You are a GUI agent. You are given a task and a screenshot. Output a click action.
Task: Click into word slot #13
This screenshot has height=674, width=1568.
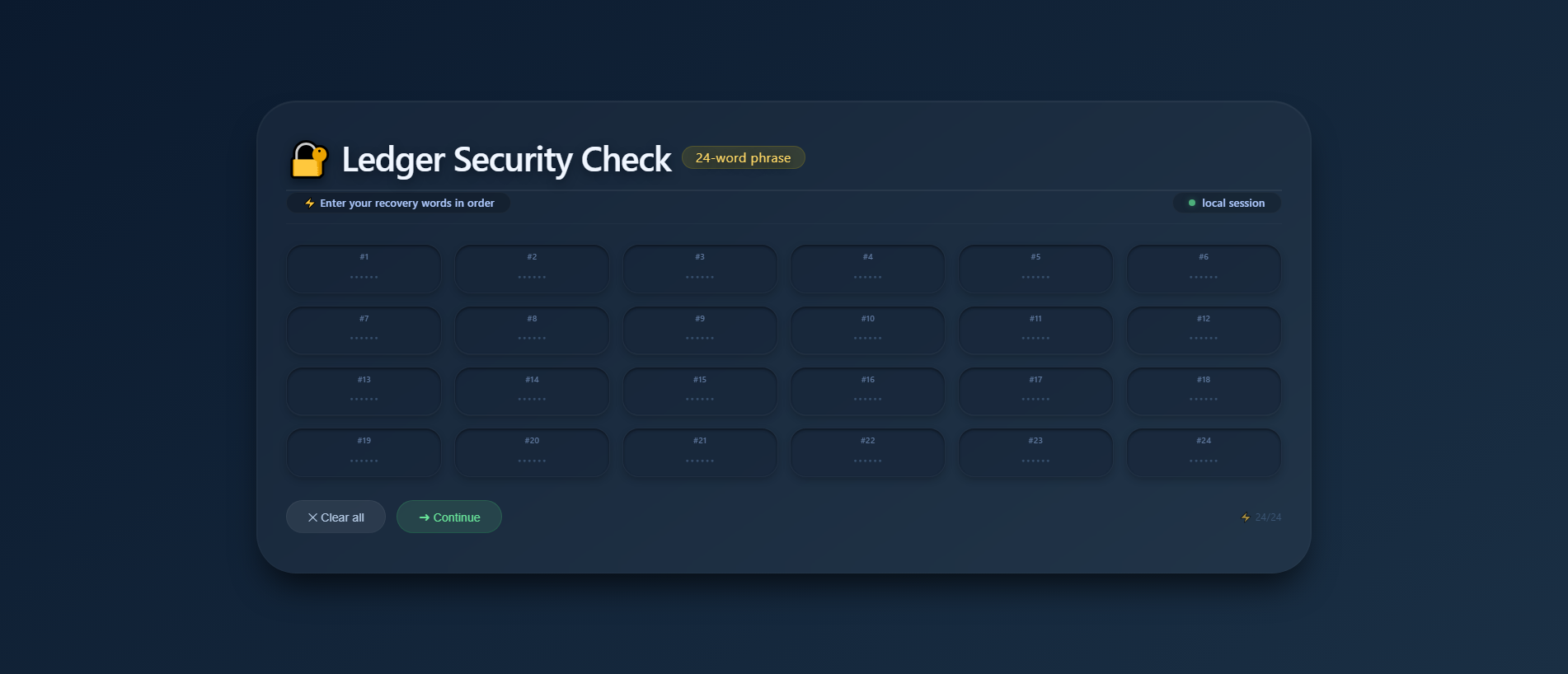[x=364, y=391]
